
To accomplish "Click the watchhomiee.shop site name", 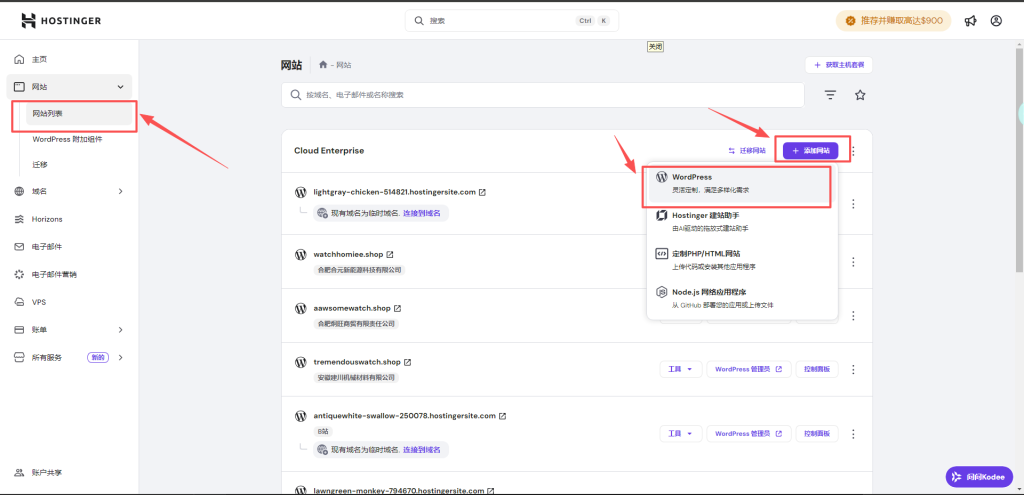I will 347,254.
